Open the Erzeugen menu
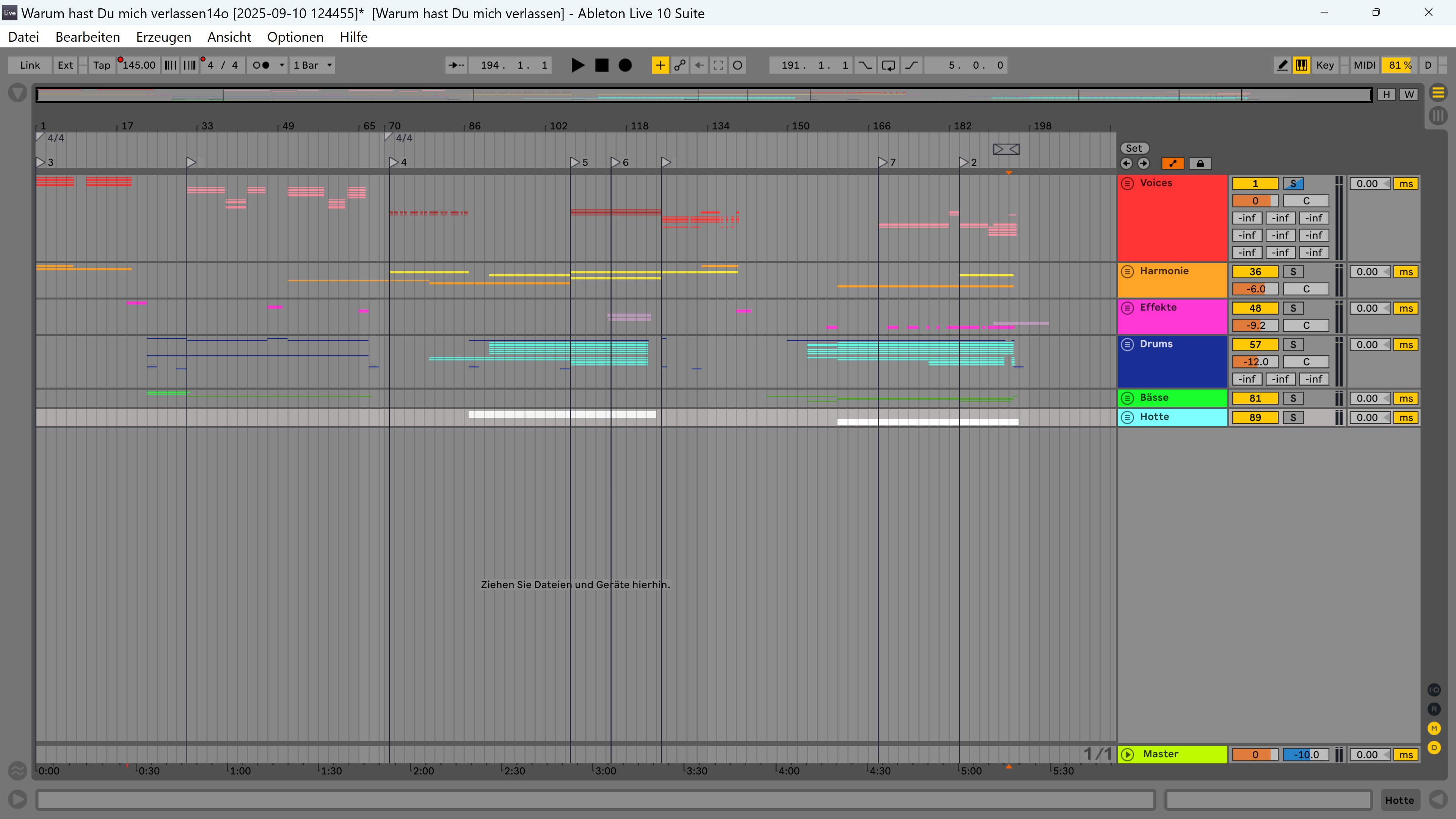 [163, 37]
